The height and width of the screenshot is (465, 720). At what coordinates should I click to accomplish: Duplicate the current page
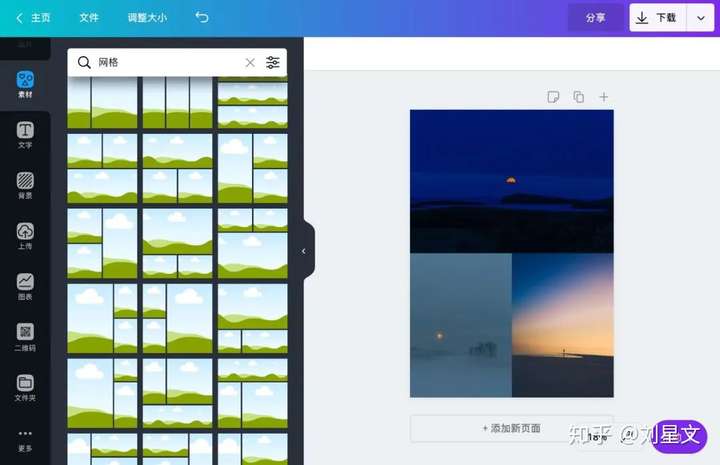pos(579,97)
